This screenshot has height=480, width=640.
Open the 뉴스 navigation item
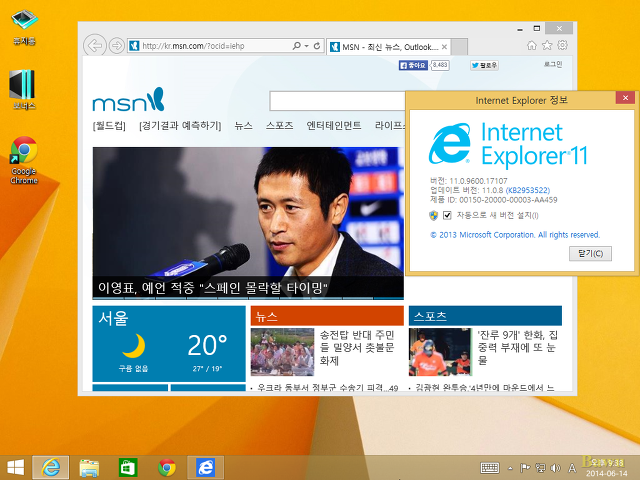[243, 126]
